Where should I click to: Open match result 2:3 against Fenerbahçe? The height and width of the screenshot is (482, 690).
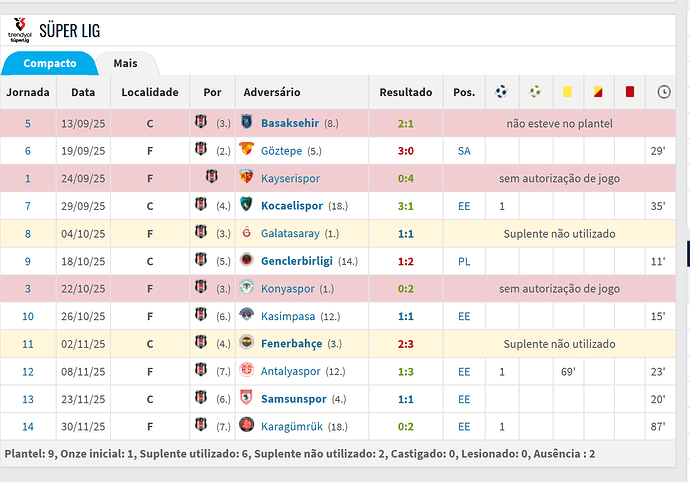[406, 344]
